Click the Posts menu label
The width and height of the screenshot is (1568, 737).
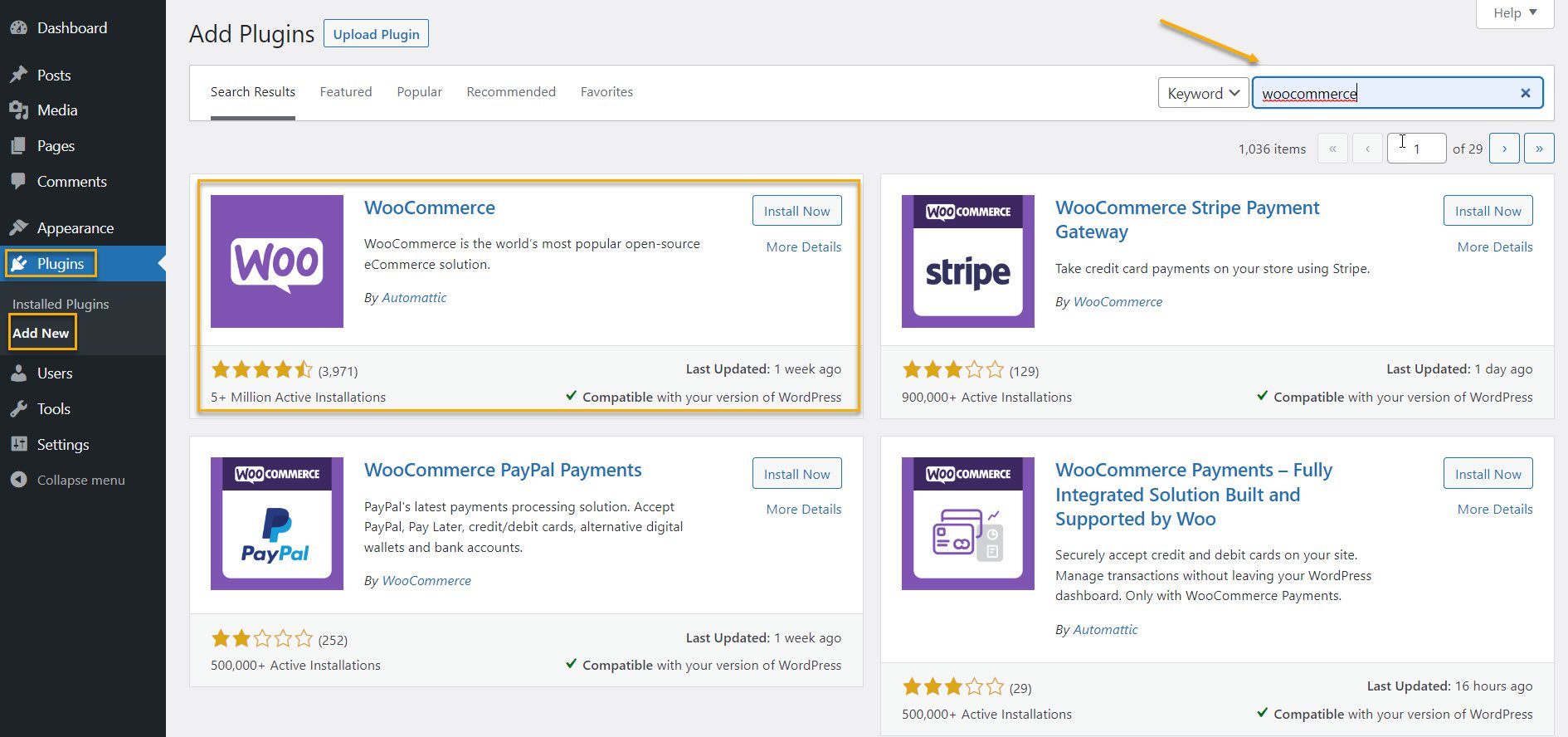pos(54,75)
